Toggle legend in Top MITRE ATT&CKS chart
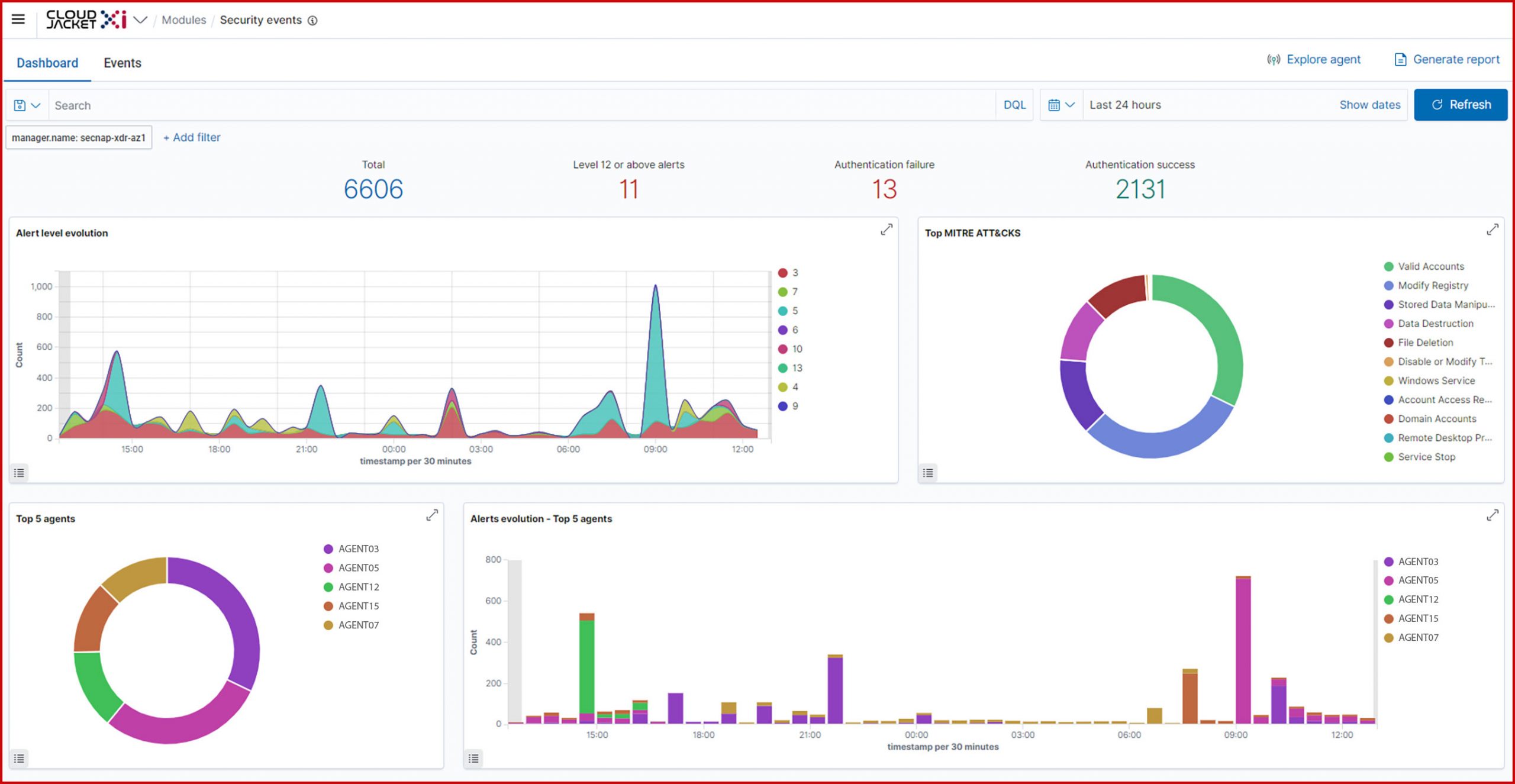 coord(928,473)
